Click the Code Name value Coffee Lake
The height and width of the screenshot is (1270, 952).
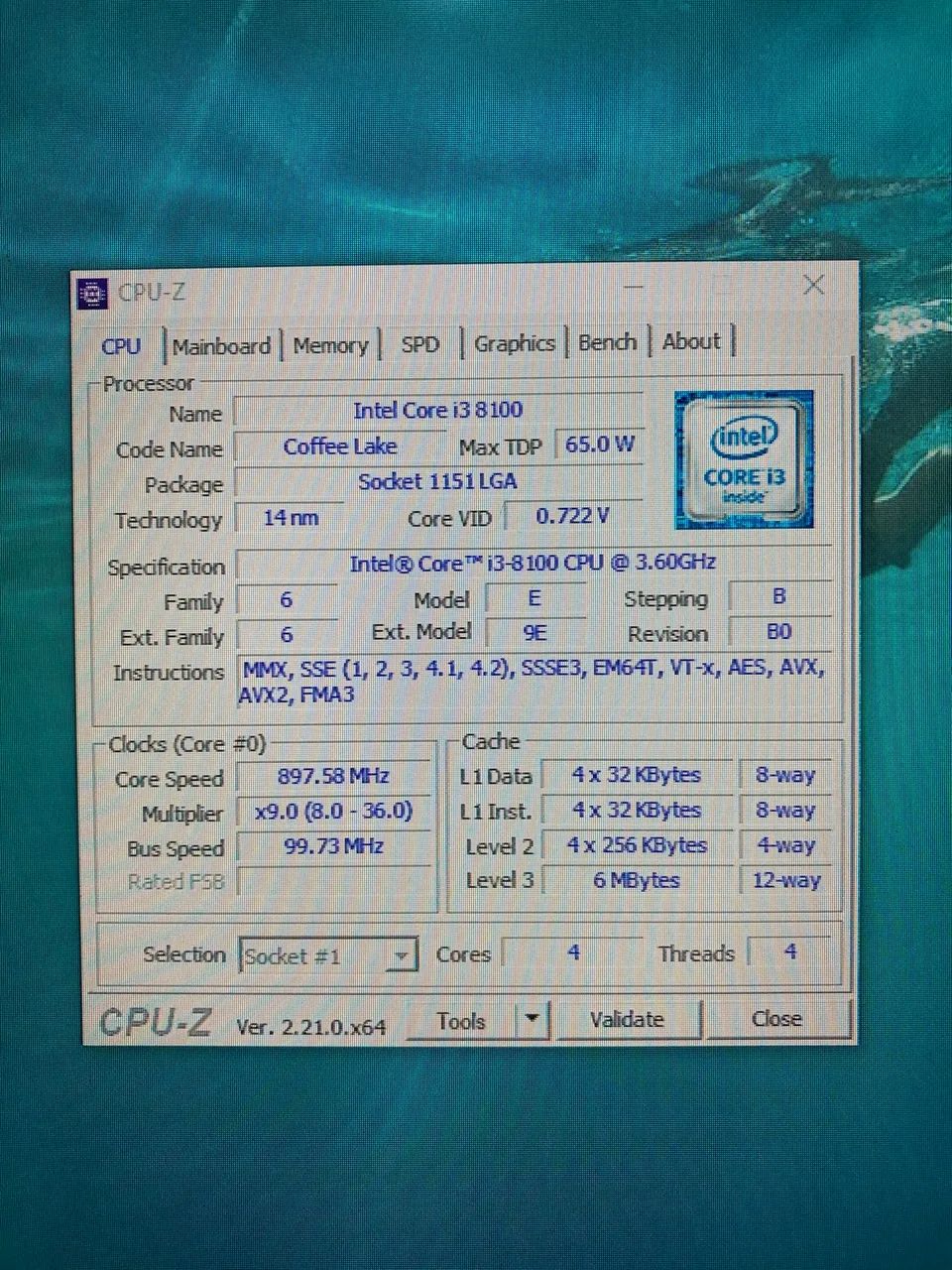click(339, 446)
